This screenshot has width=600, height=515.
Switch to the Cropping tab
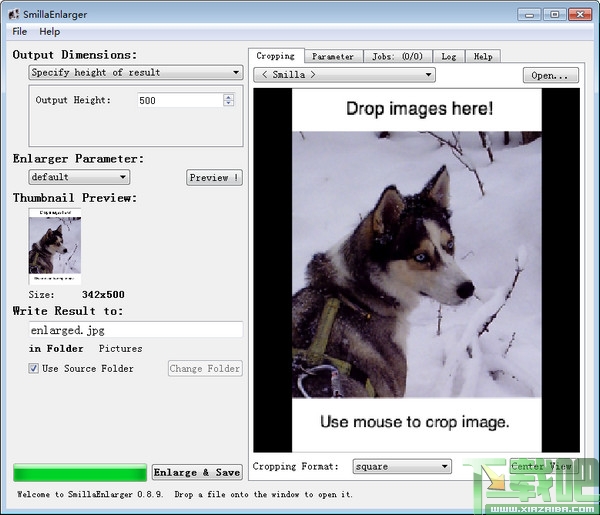click(276, 56)
